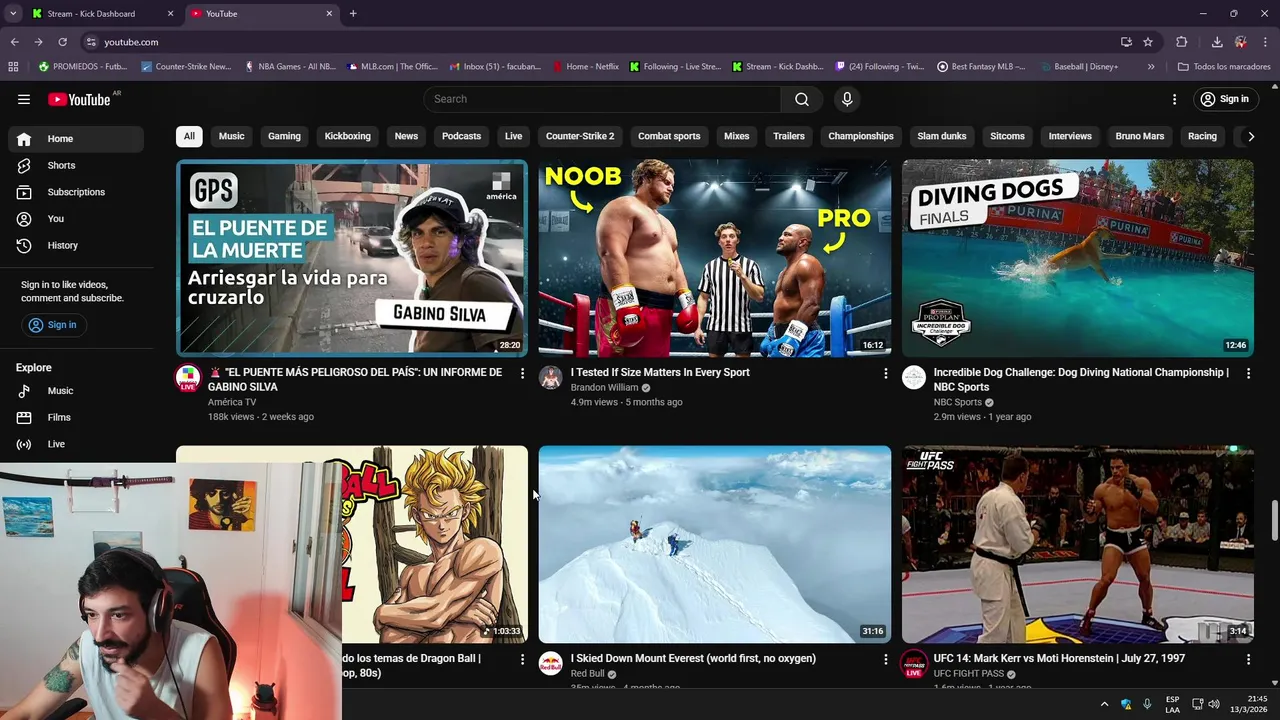
Task: Select the Kickboxing filter chip
Action: [x=347, y=136]
